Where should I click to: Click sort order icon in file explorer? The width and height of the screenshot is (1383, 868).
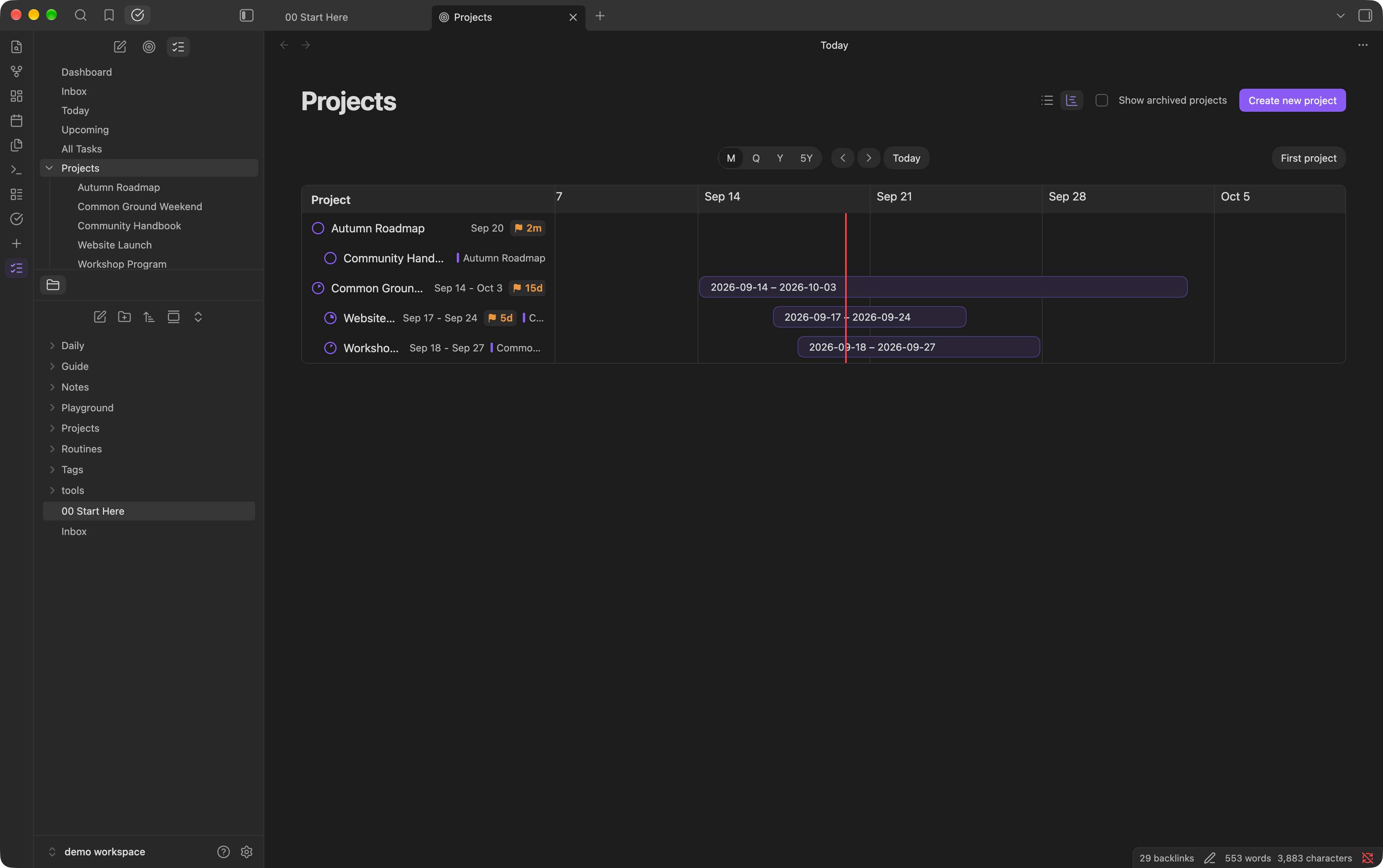[149, 317]
